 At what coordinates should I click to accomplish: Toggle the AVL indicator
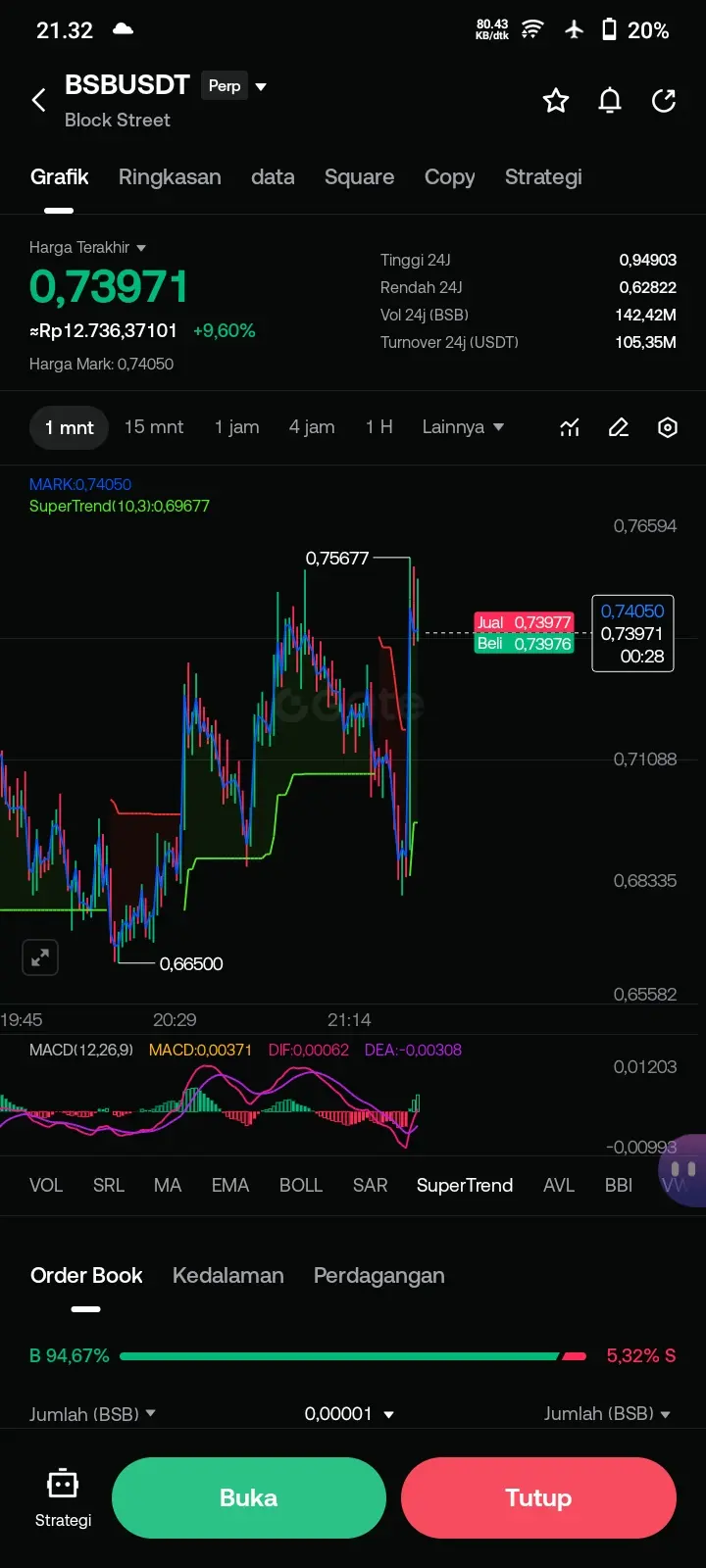tap(559, 1185)
